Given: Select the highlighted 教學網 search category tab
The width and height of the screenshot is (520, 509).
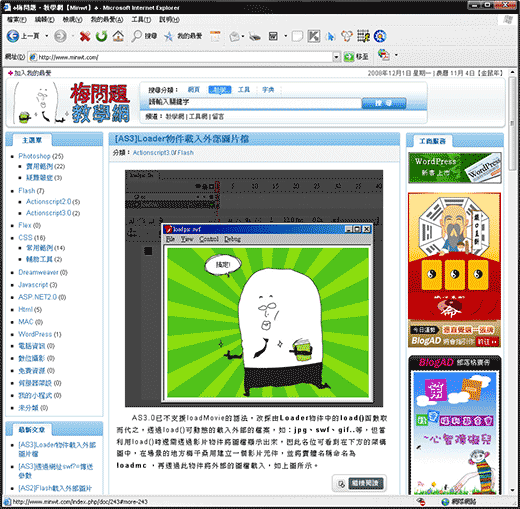Looking at the screenshot, I should [x=219, y=90].
